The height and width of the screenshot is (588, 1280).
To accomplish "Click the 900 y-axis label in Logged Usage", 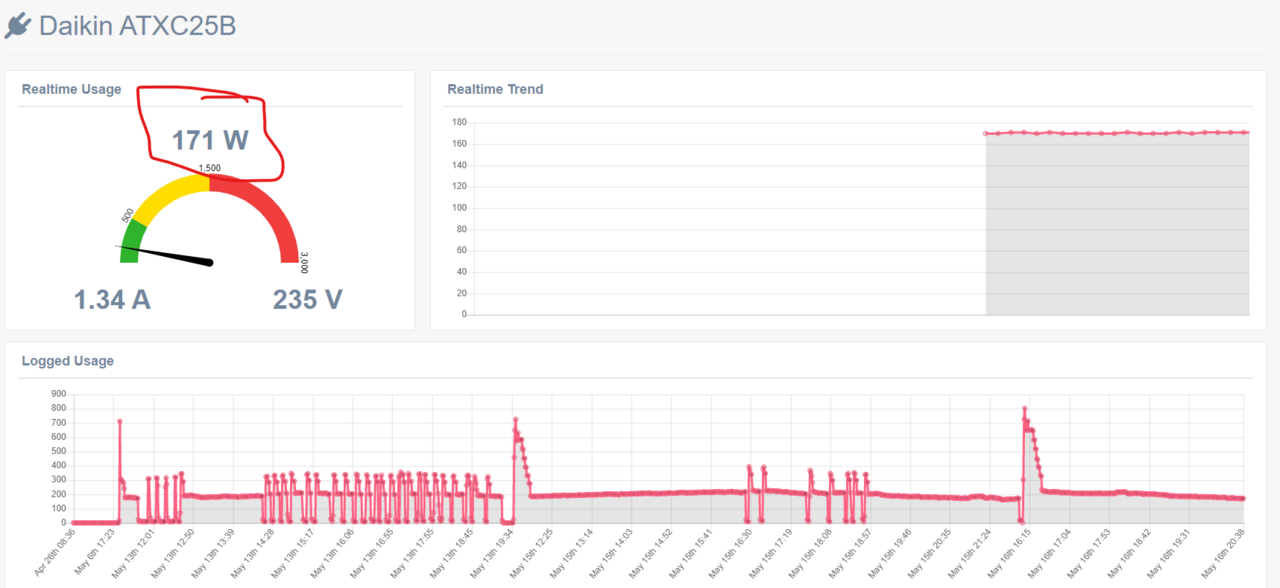I will pos(56,394).
